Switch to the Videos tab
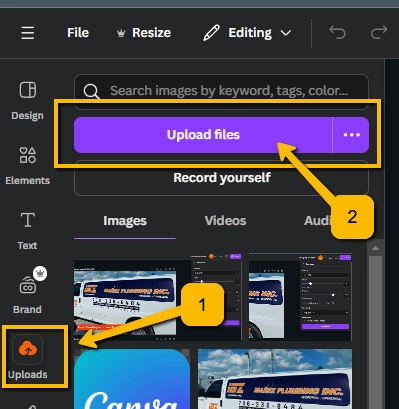 point(225,221)
